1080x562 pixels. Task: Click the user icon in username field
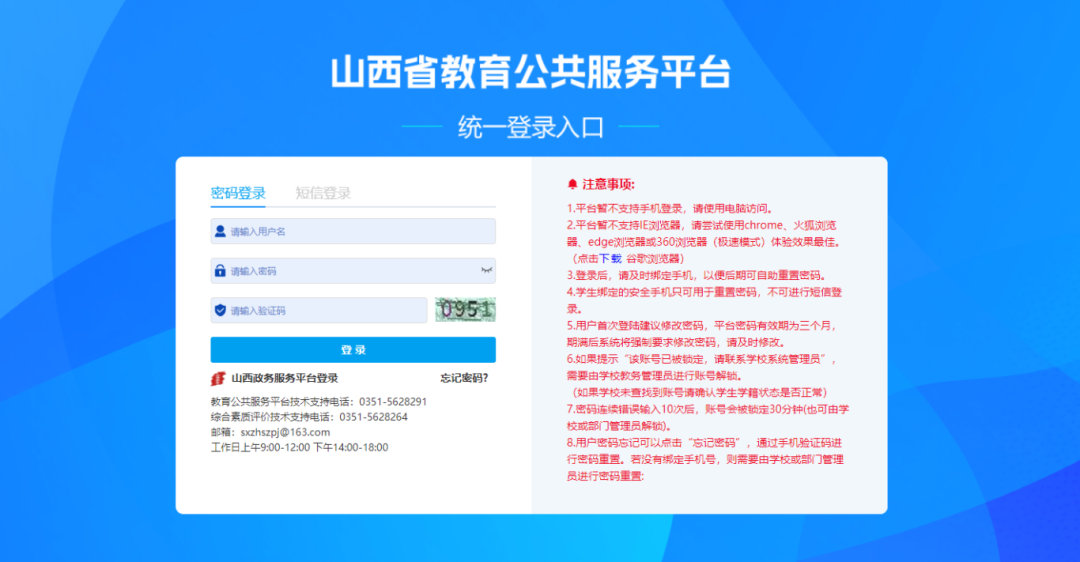click(220, 231)
